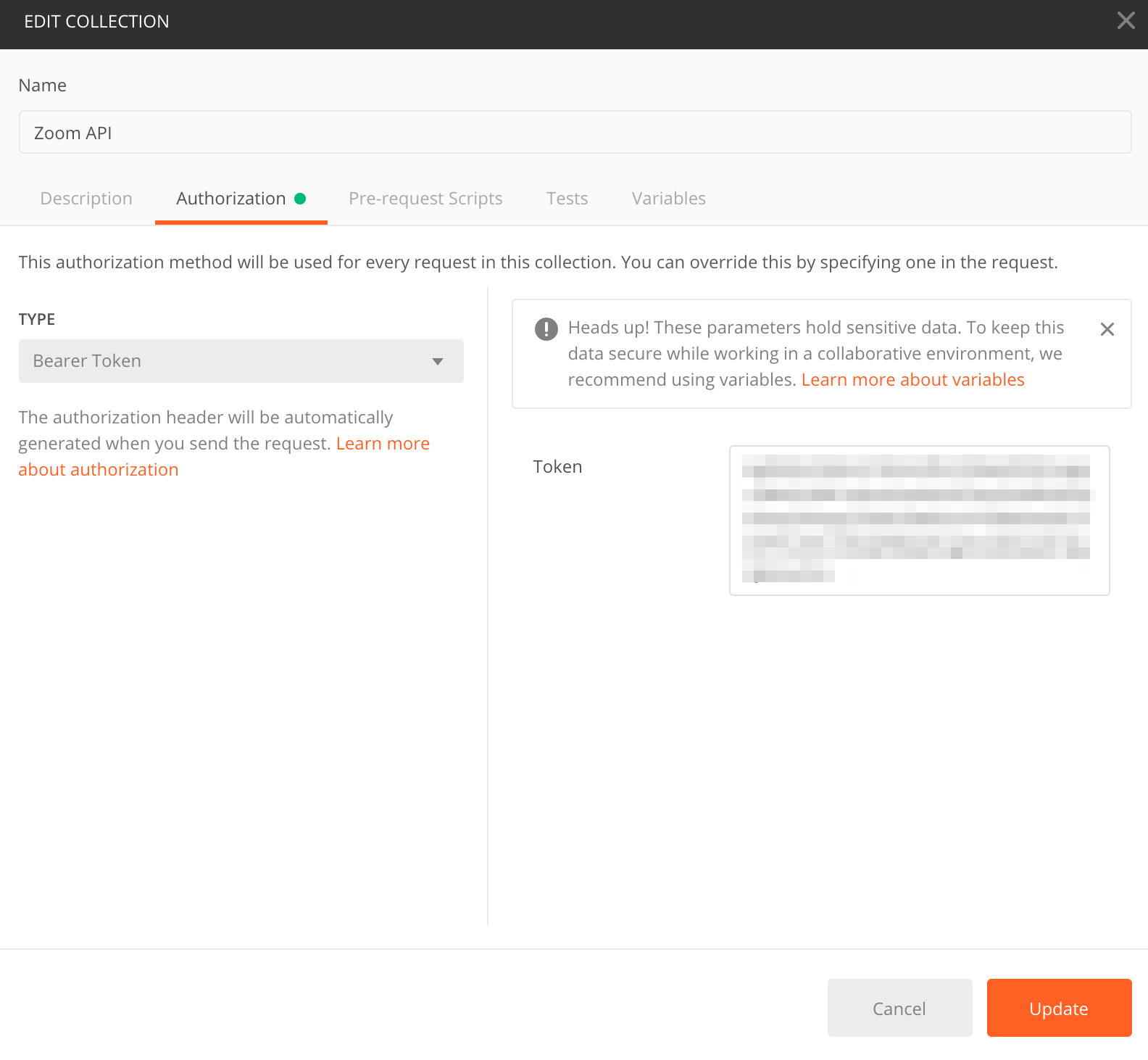Switch to the Tests tab

pos(567,199)
